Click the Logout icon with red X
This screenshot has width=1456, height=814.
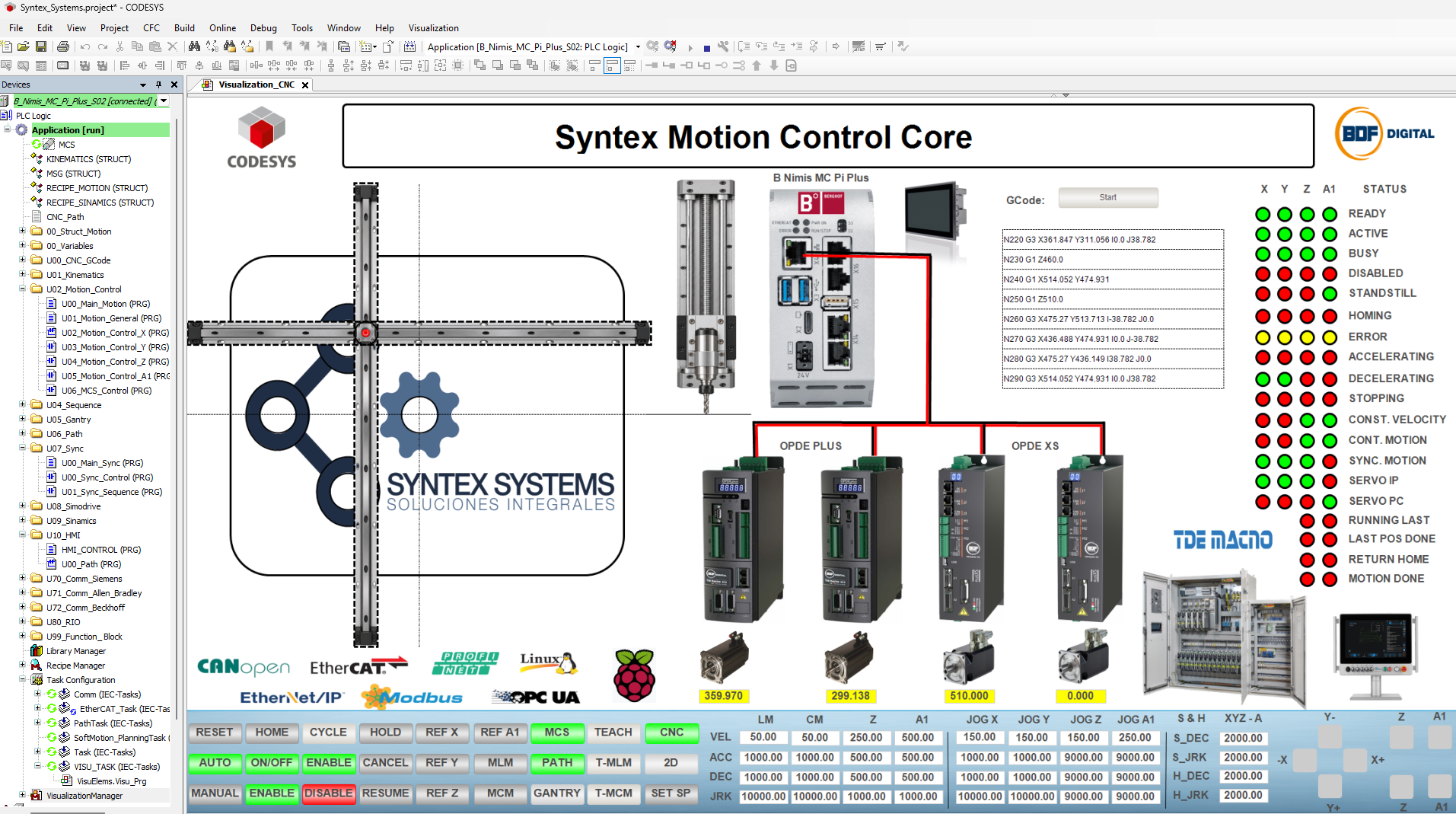(671, 46)
